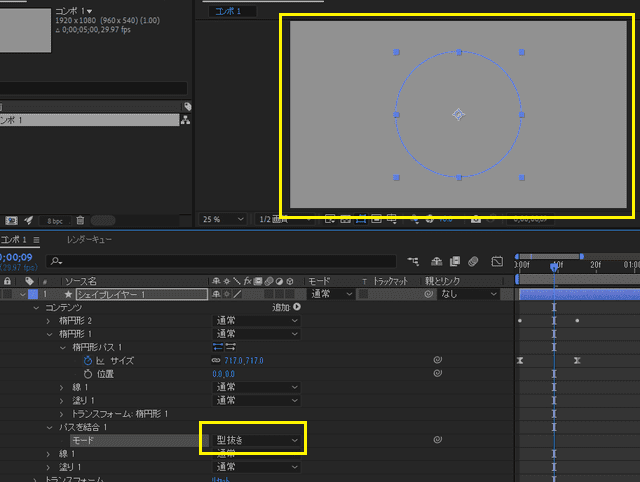
Task: Collapse the 楕円形パス 1 group
Action: (63, 348)
